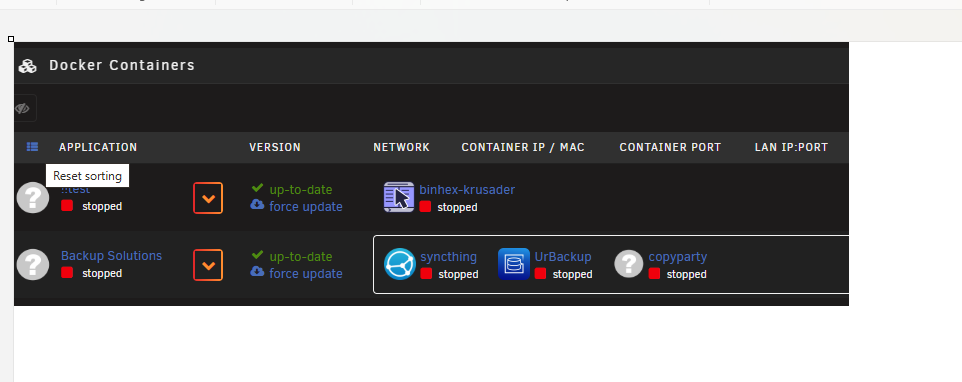Open the binhex-krusader link
Screen dimensions: 962x382
(467, 189)
